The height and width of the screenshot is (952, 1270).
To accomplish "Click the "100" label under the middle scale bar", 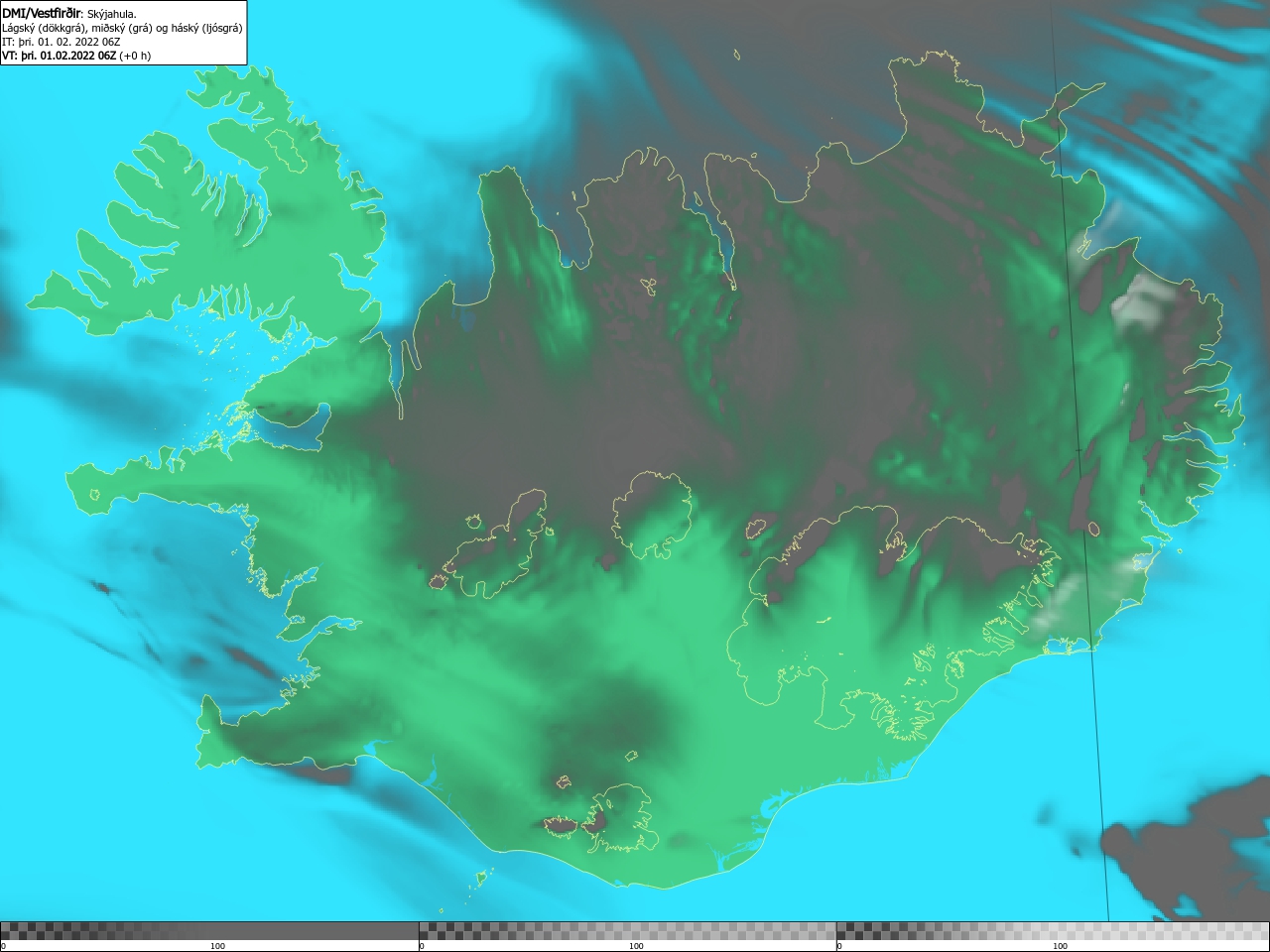I will coord(636,946).
